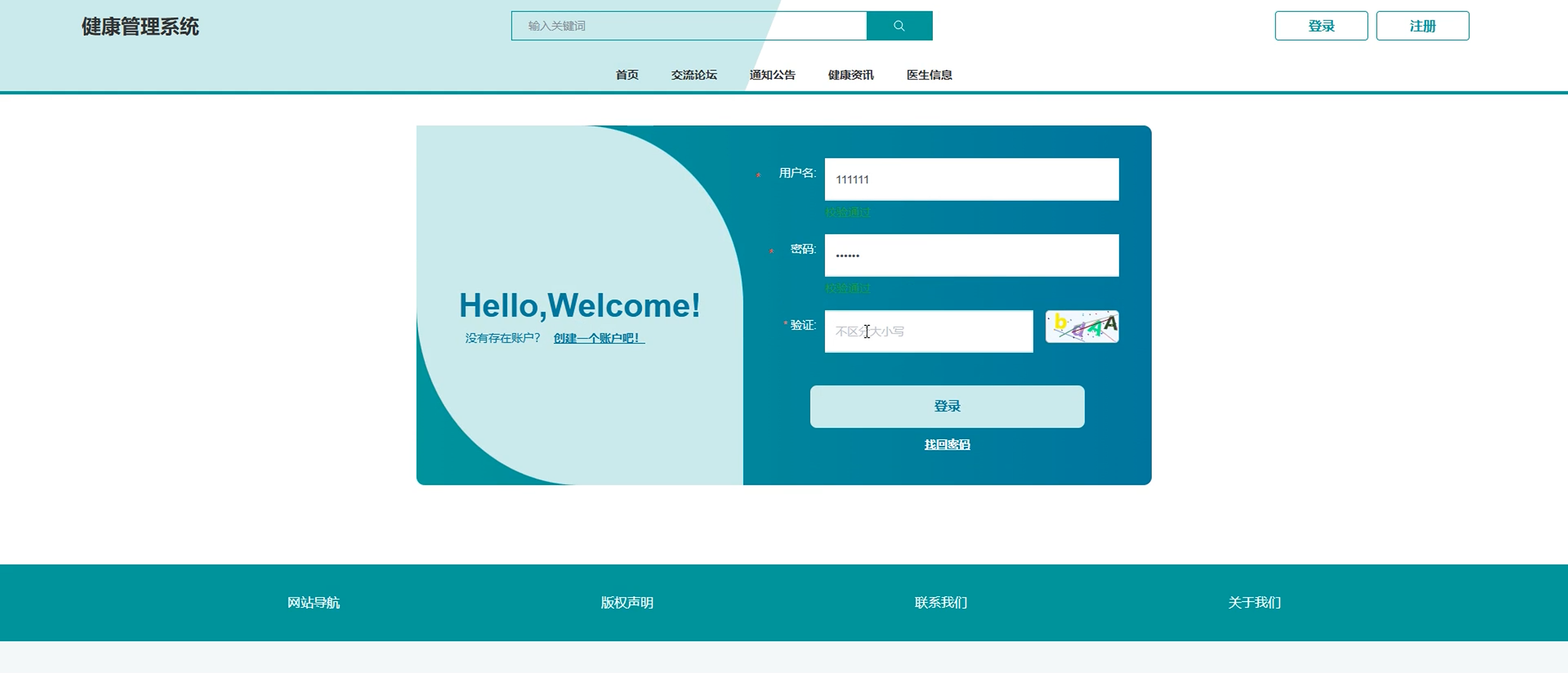
Task: Go to 交流论坛 forum menu
Action: click(693, 75)
